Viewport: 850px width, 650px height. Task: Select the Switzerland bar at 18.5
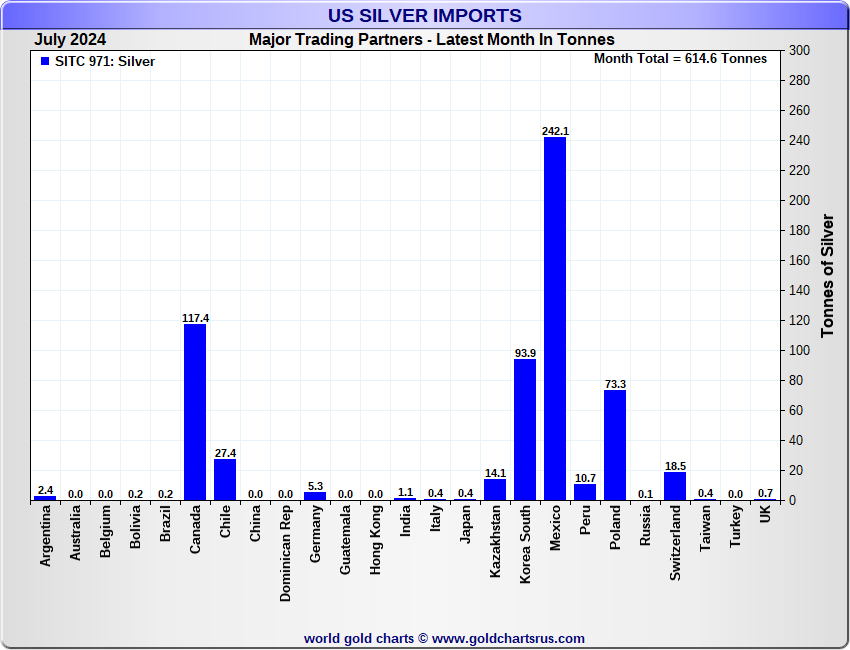[x=675, y=486]
